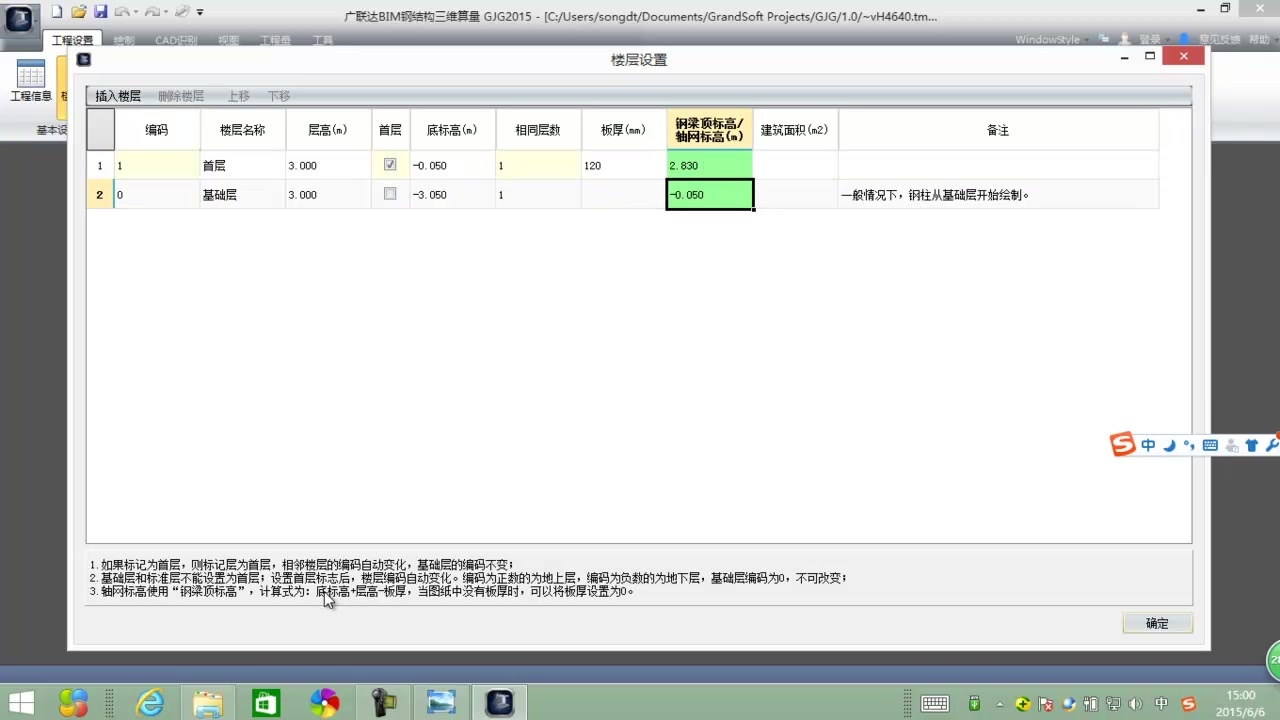Image resolution: width=1280 pixels, height=720 pixels.
Task: Click the green 2.830 beam top elevation cell
Action: [x=710, y=165]
